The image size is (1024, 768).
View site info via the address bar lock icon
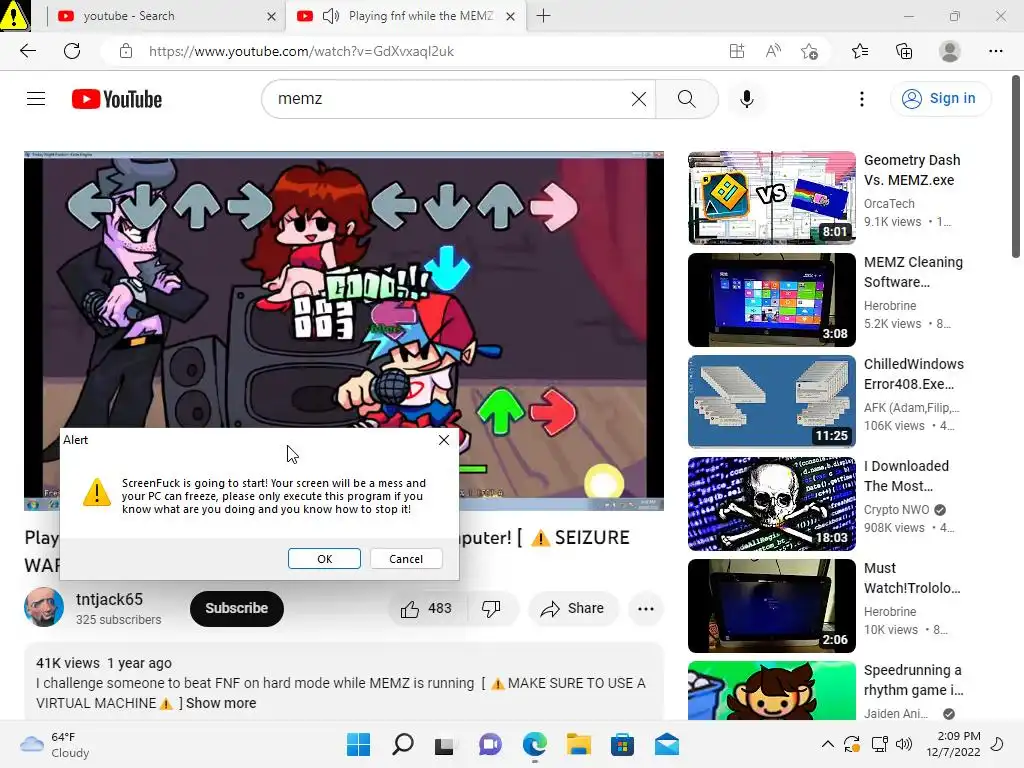[126, 51]
